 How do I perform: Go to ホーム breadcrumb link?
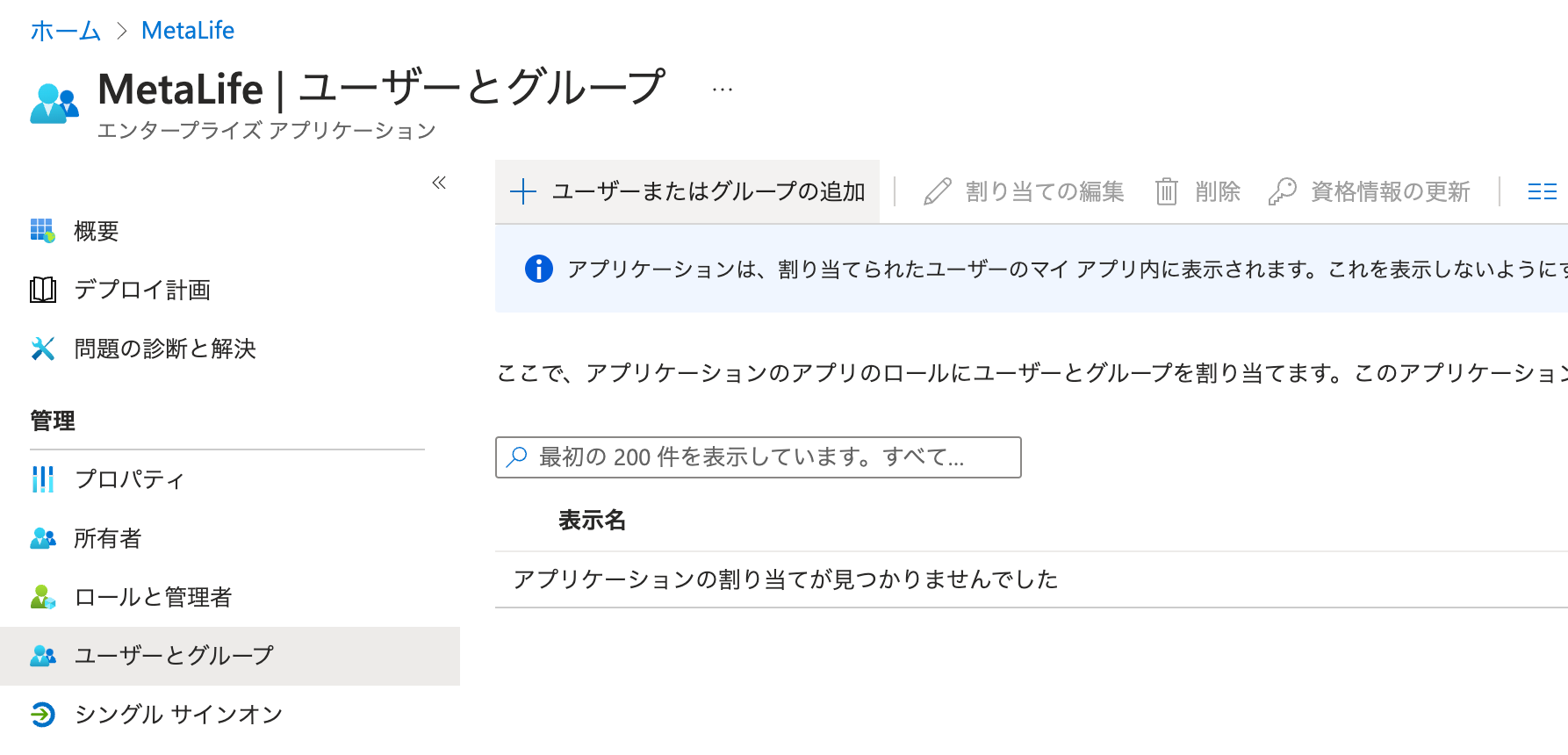pos(66,31)
